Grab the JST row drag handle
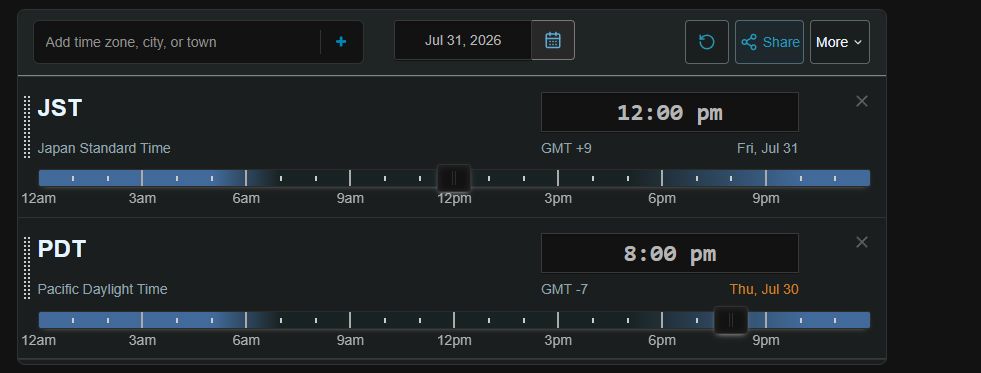Screen dimensions: 981x373 (x=27, y=126)
